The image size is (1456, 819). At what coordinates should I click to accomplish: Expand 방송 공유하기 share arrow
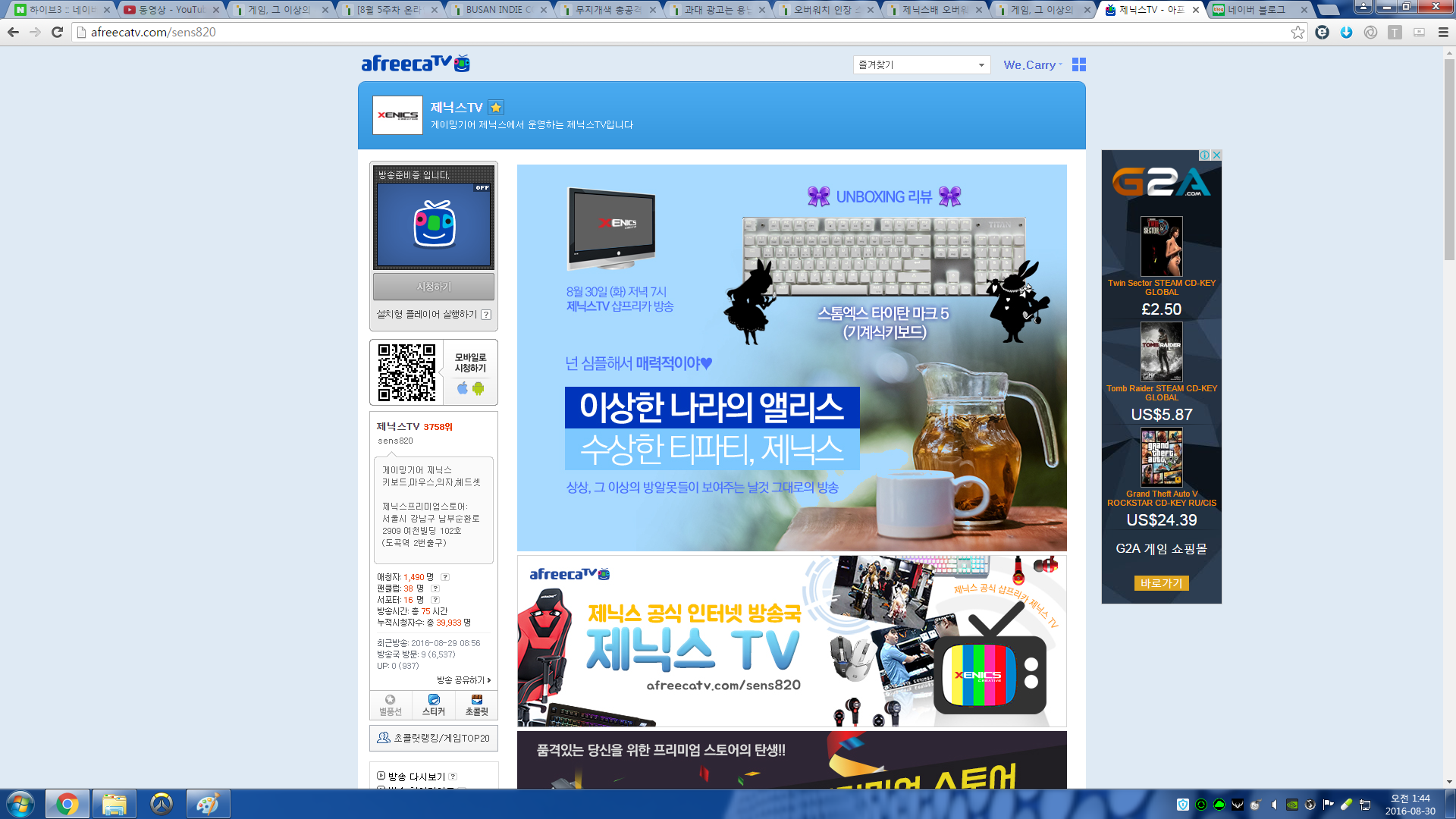[x=488, y=680]
